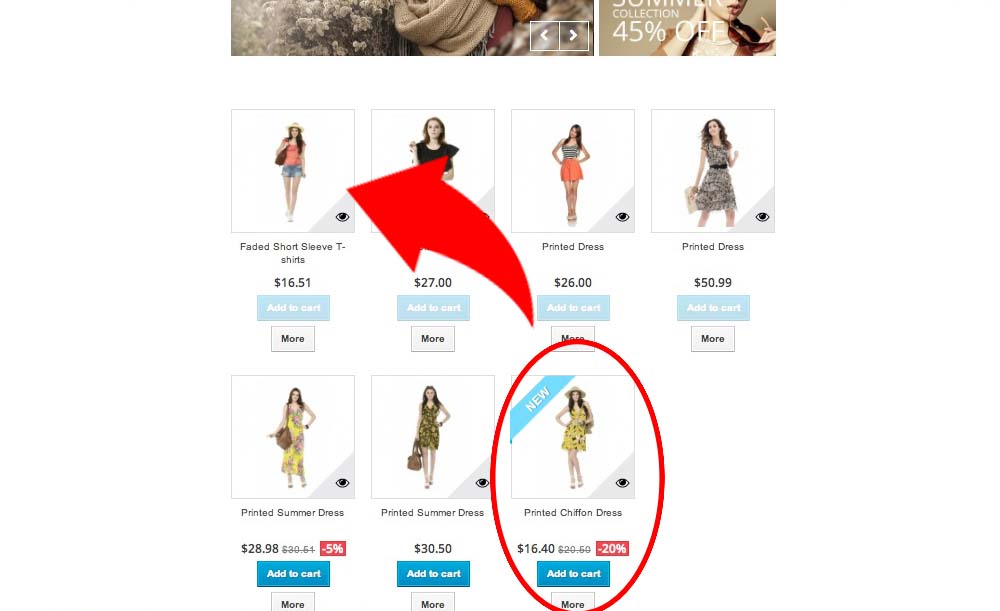Quick view the $28.98 Printed Summer Dress
Image resolution: width=1000 pixels, height=611 pixels.
pyautogui.click(x=342, y=483)
